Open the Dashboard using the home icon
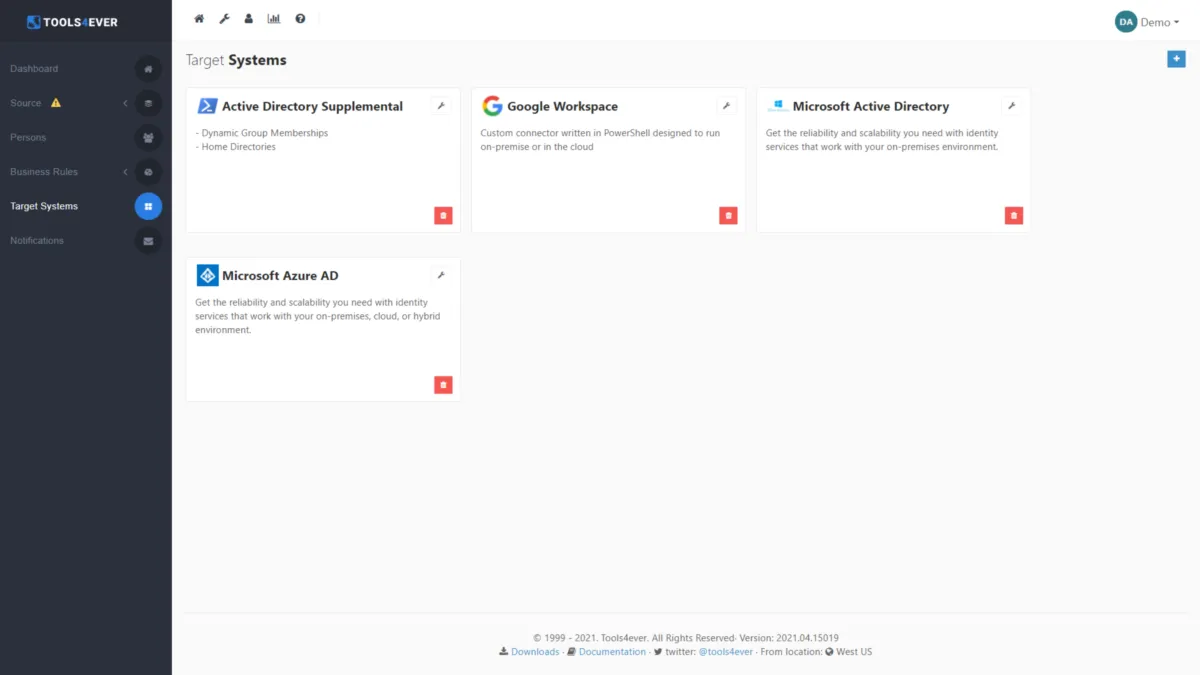Viewport: 1200px width, 675px height. (x=199, y=18)
